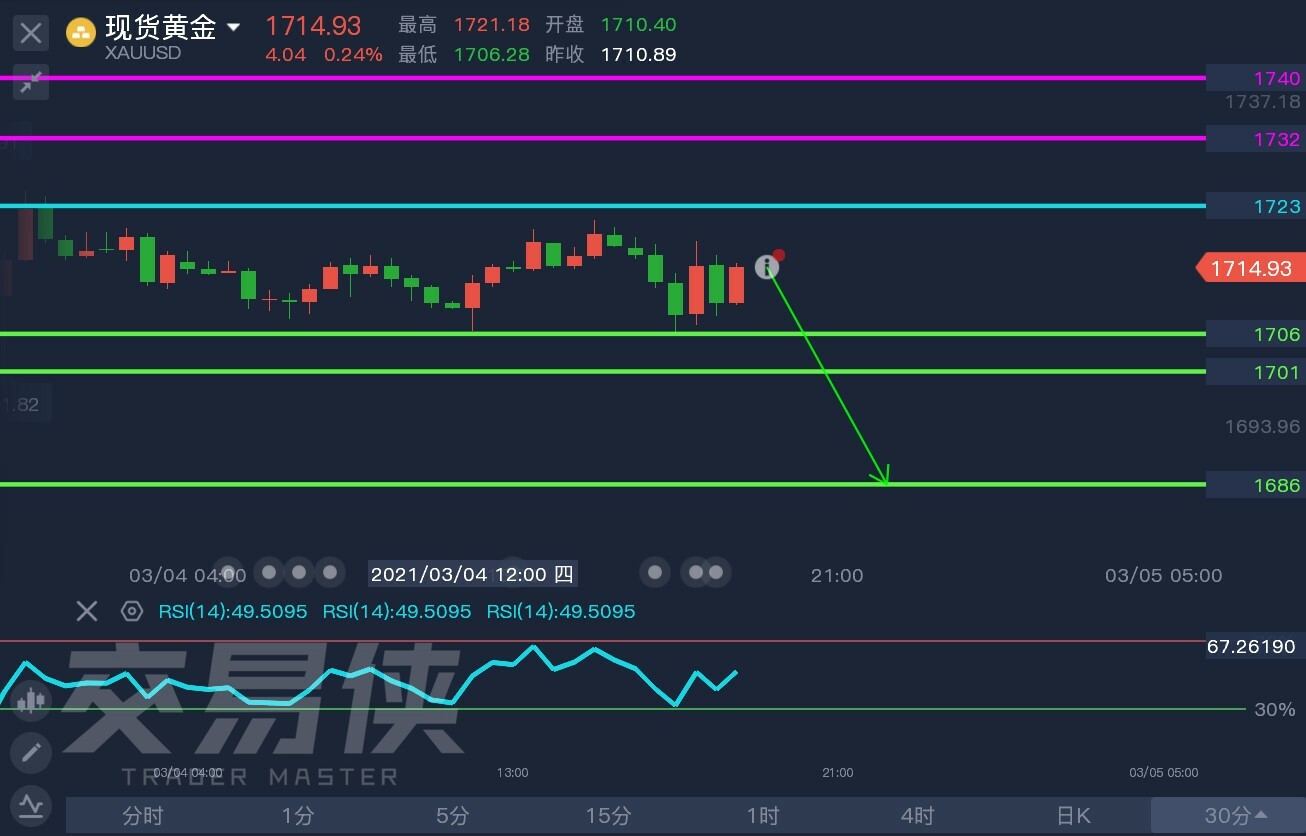Open the indicators wave-line icon
This screenshot has height=836, width=1306.
tap(31, 804)
